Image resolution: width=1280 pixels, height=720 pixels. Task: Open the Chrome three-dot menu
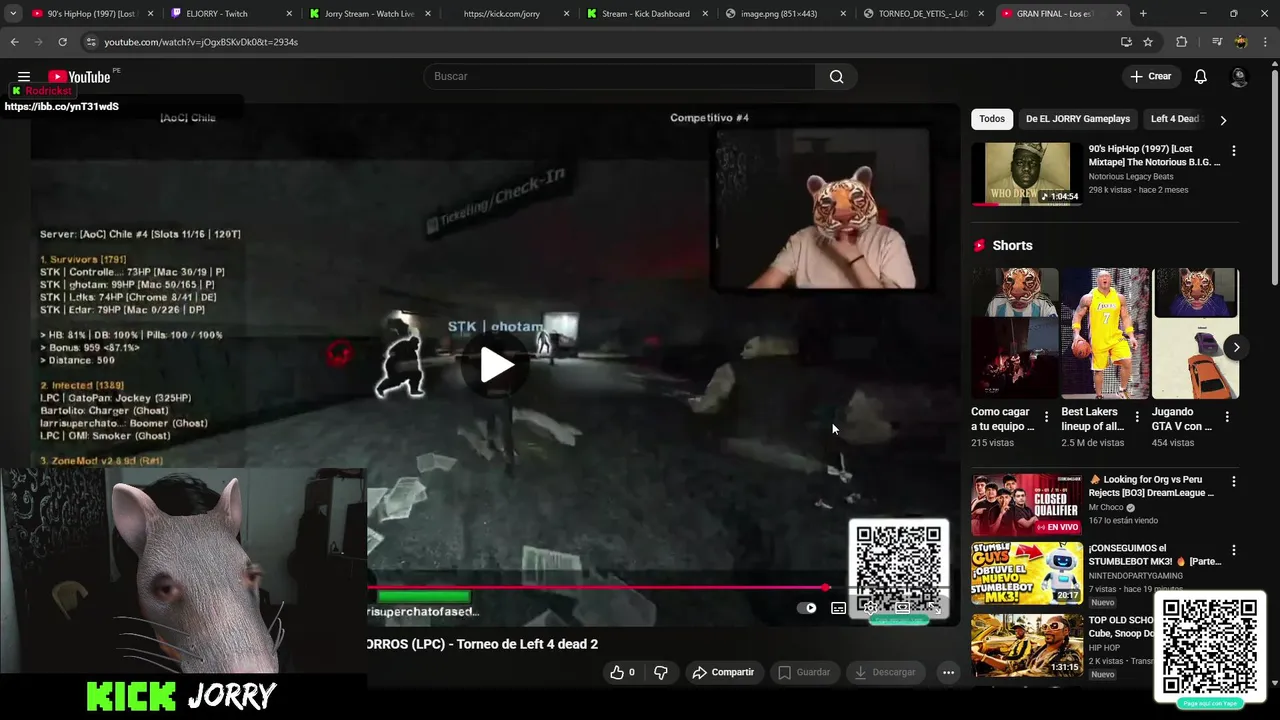1265,42
